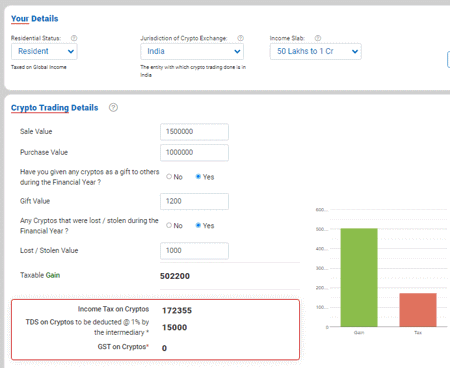The width and height of the screenshot is (450, 368).
Task: Click the Gain label under the chart
Action: 359,333
